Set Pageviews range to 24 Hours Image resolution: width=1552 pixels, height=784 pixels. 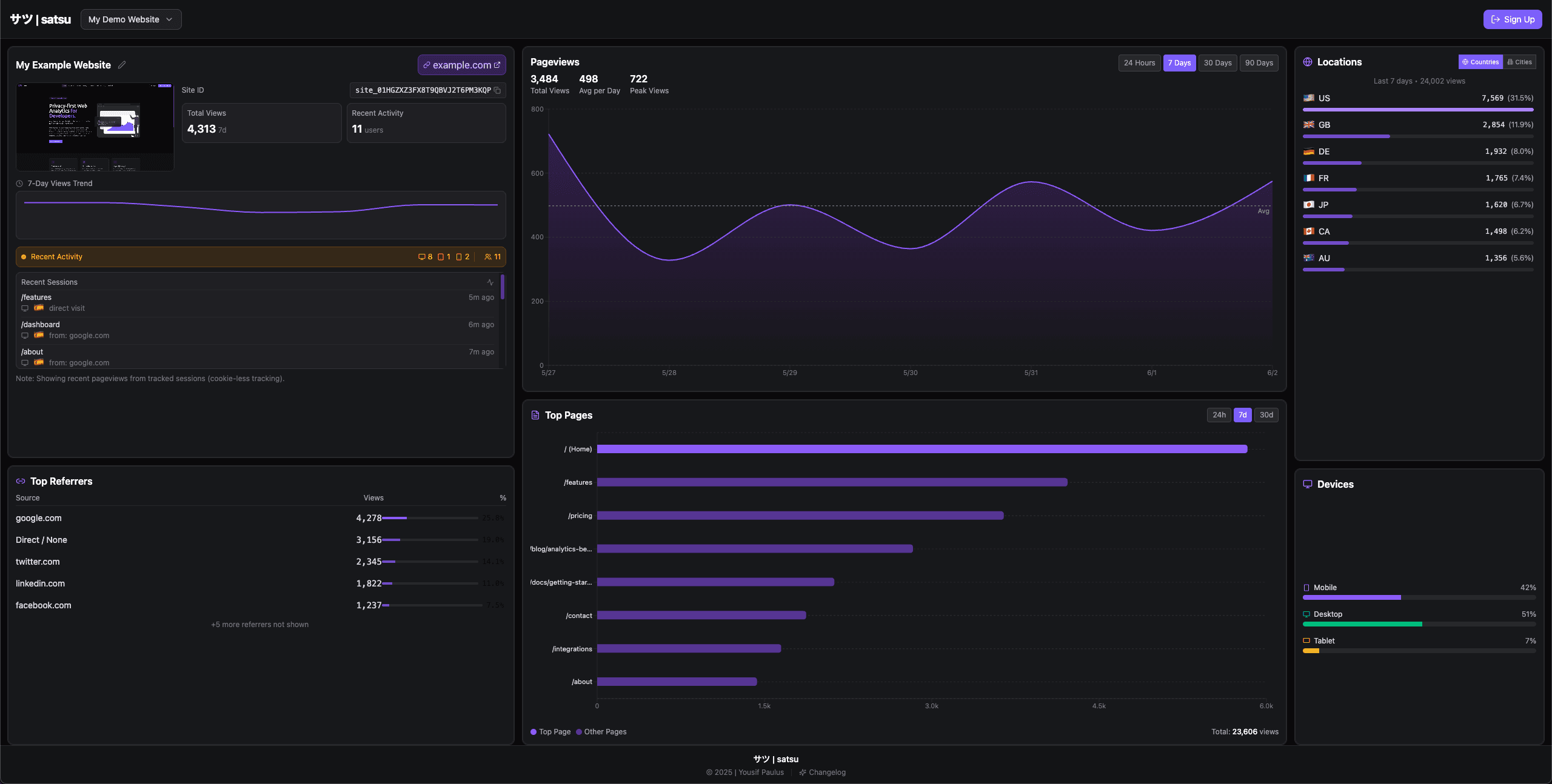point(1139,63)
